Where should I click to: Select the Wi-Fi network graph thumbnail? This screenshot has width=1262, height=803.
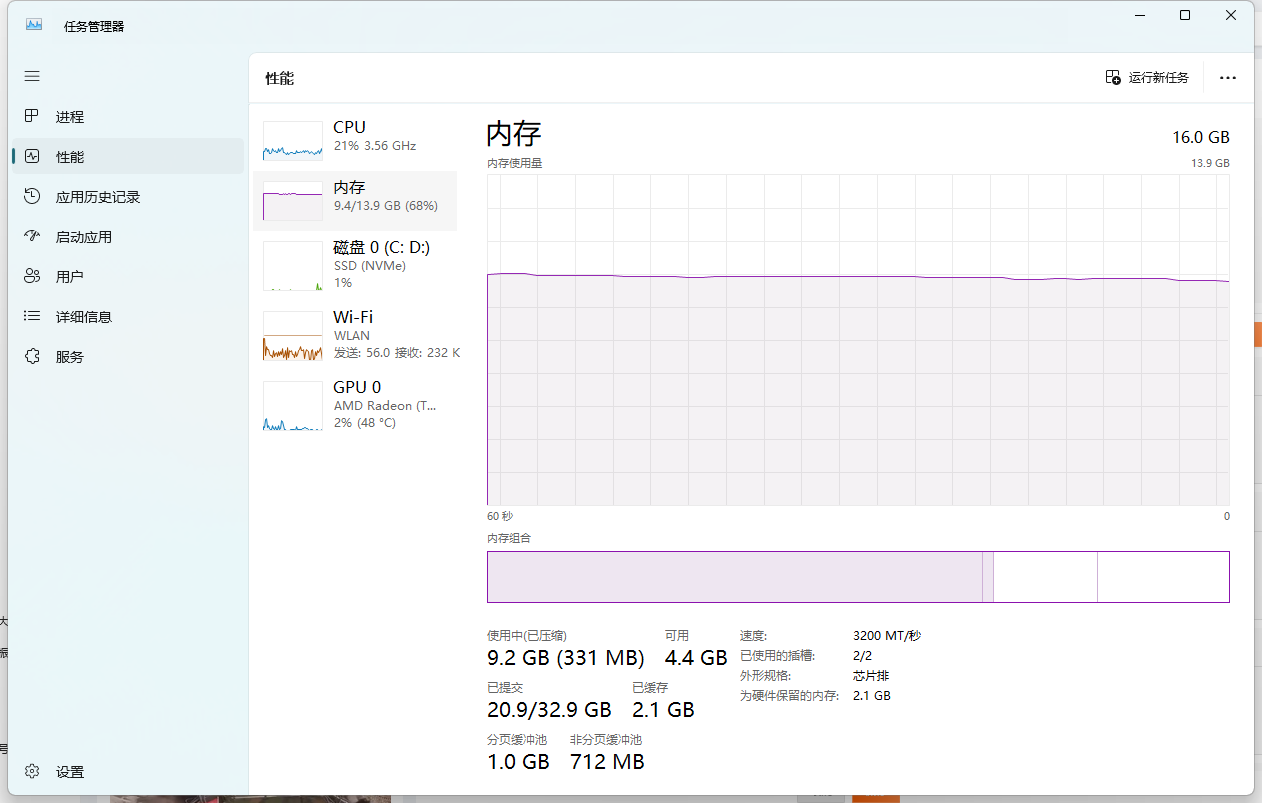(x=293, y=335)
